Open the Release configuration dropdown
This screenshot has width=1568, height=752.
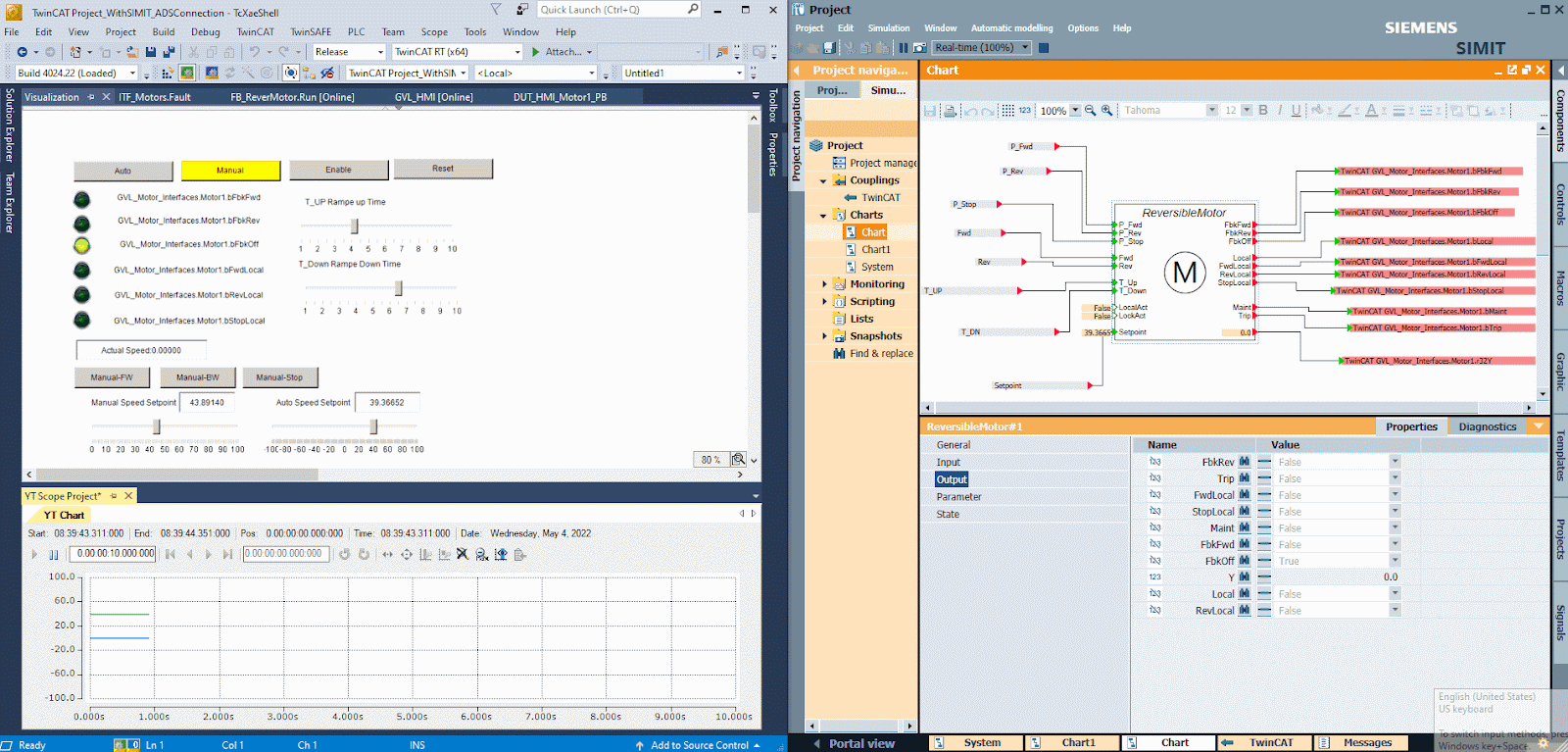tap(380, 52)
